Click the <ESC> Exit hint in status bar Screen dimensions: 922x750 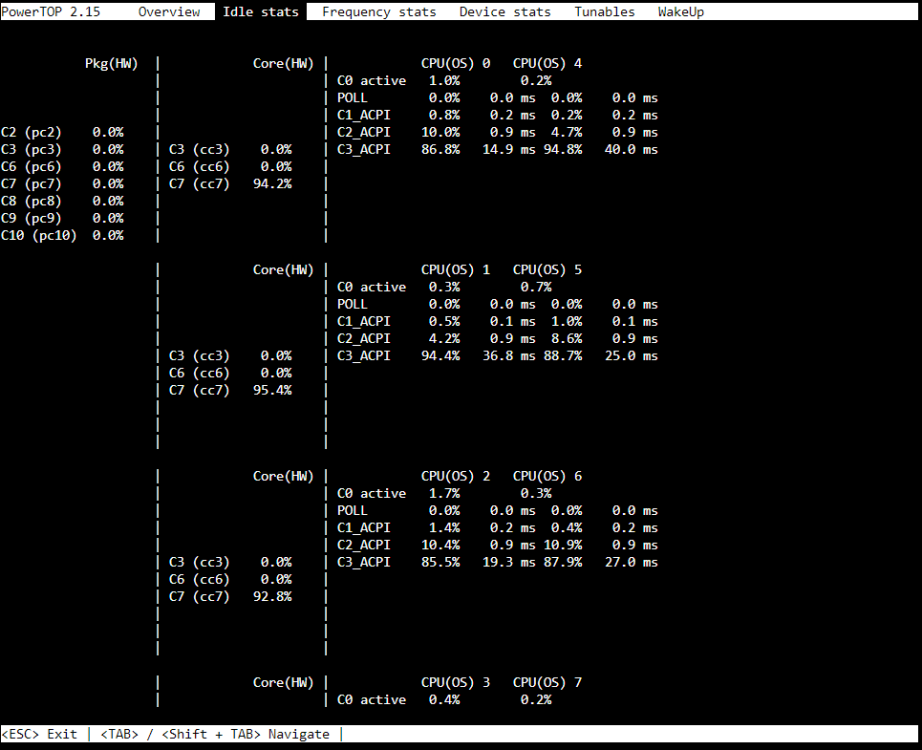pyautogui.click(x=39, y=734)
